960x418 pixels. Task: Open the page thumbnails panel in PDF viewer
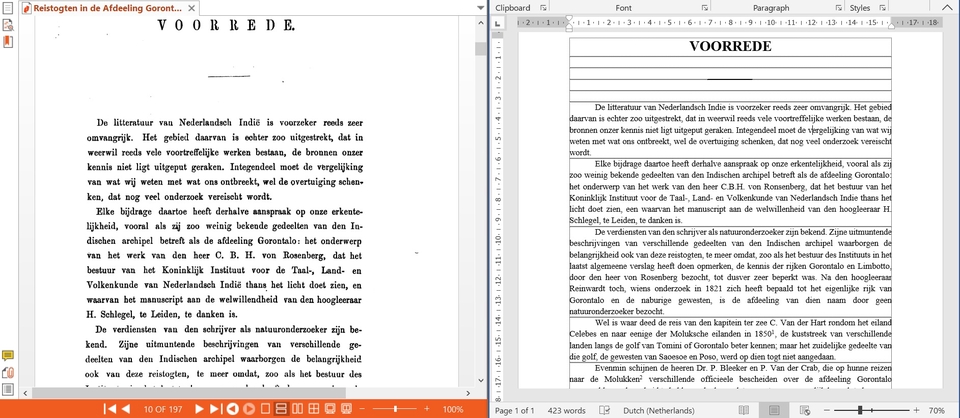click(x=8, y=9)
